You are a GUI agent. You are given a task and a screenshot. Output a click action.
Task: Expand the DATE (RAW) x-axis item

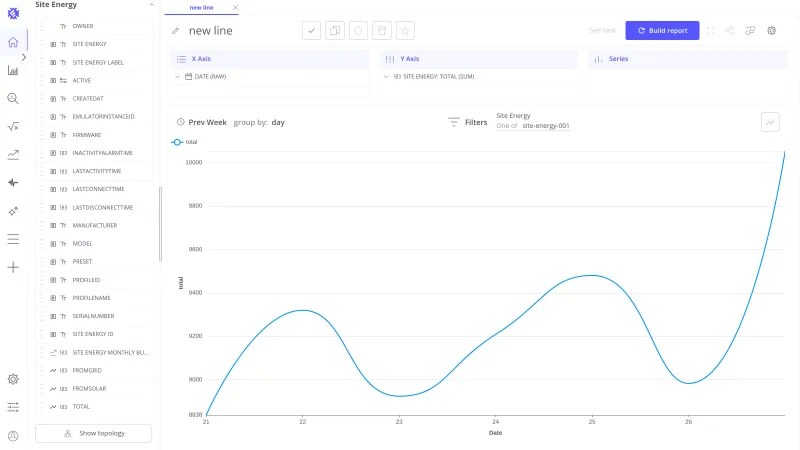(178, 77)
